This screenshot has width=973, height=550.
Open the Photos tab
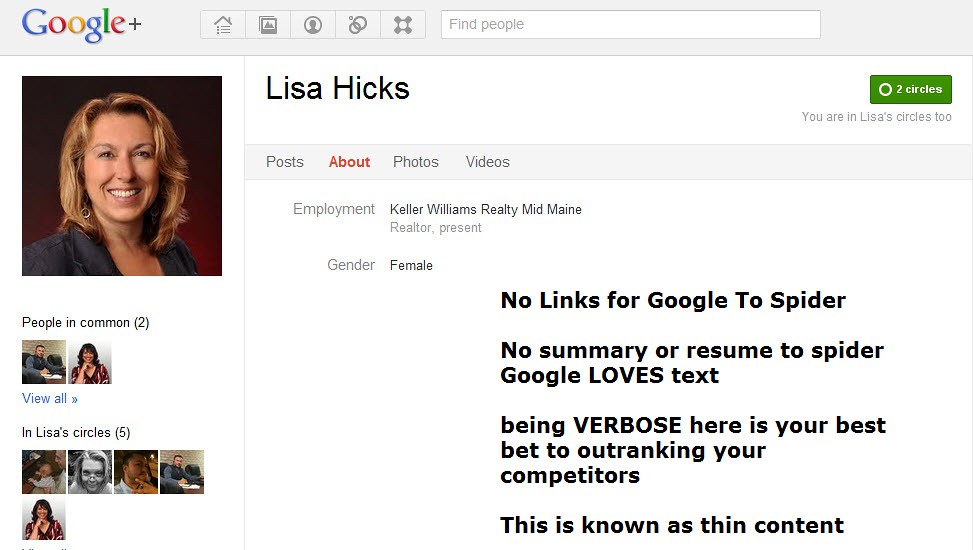click(416, 162)
